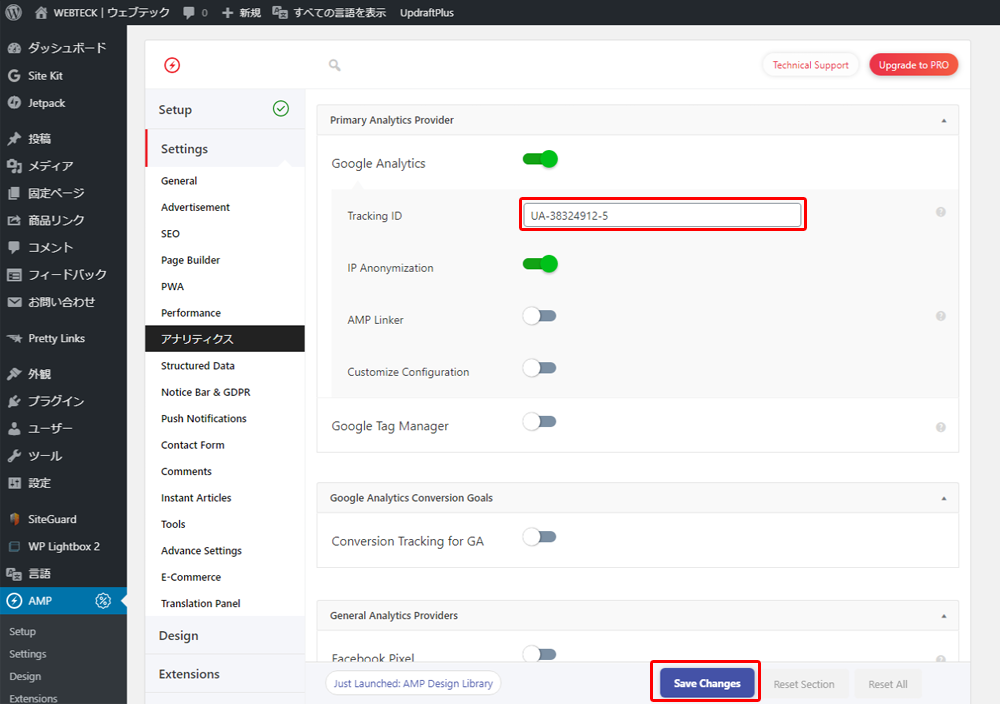Click the product links icon
This screenshot has width=1000, height=704.
(14, 221)
